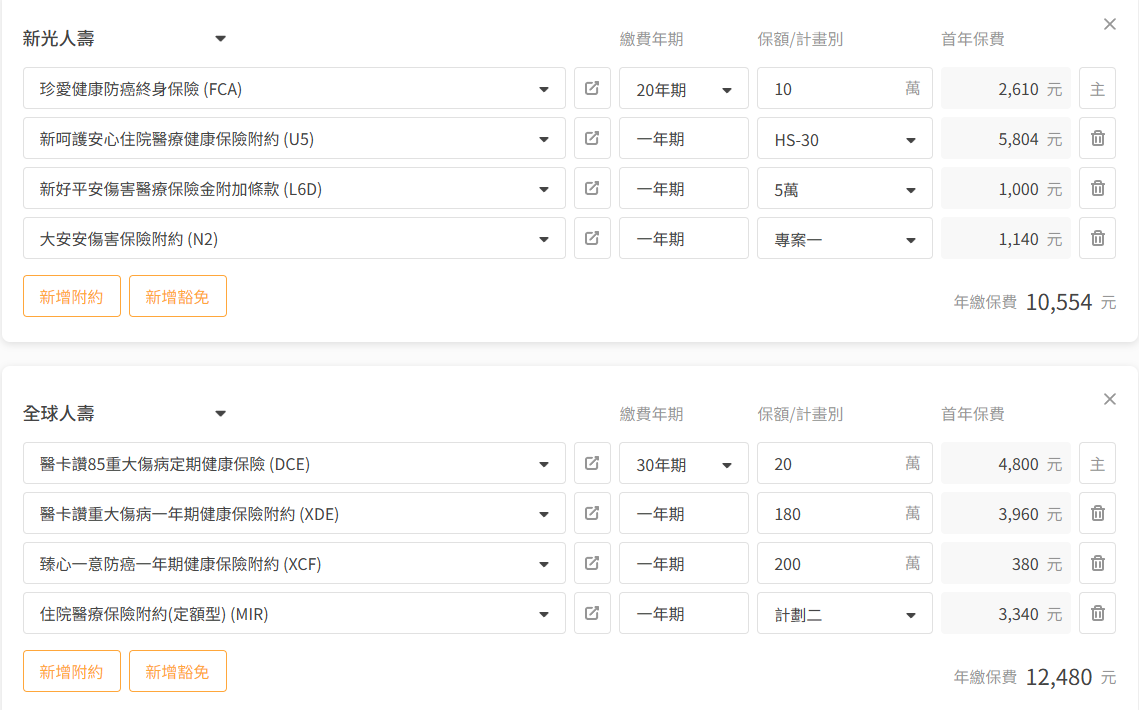Open the 30年期 payment term dropdown
The height and width of the screenshot is (710, 1139).
pos(684,464)
